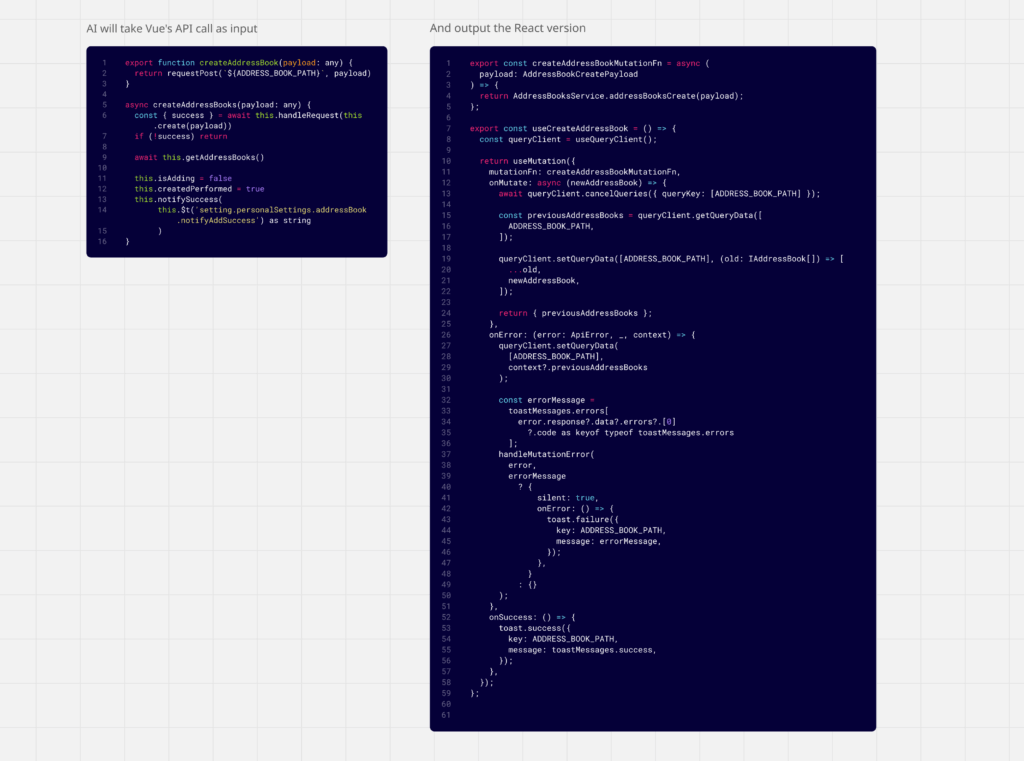Click "this.$t('setting.personalSettings.addressBook" line
Viewport: 1024px width, 761px height.
point(262,210)
